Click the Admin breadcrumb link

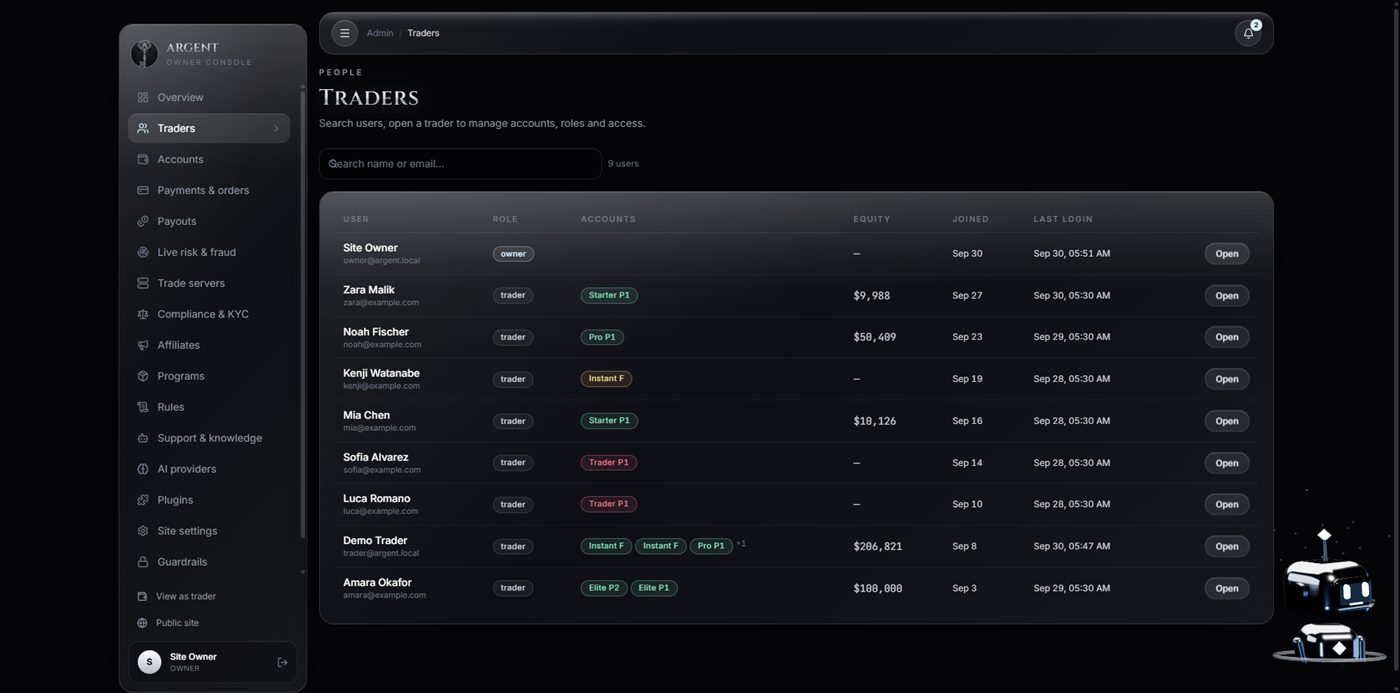click(x=380, y=33)
